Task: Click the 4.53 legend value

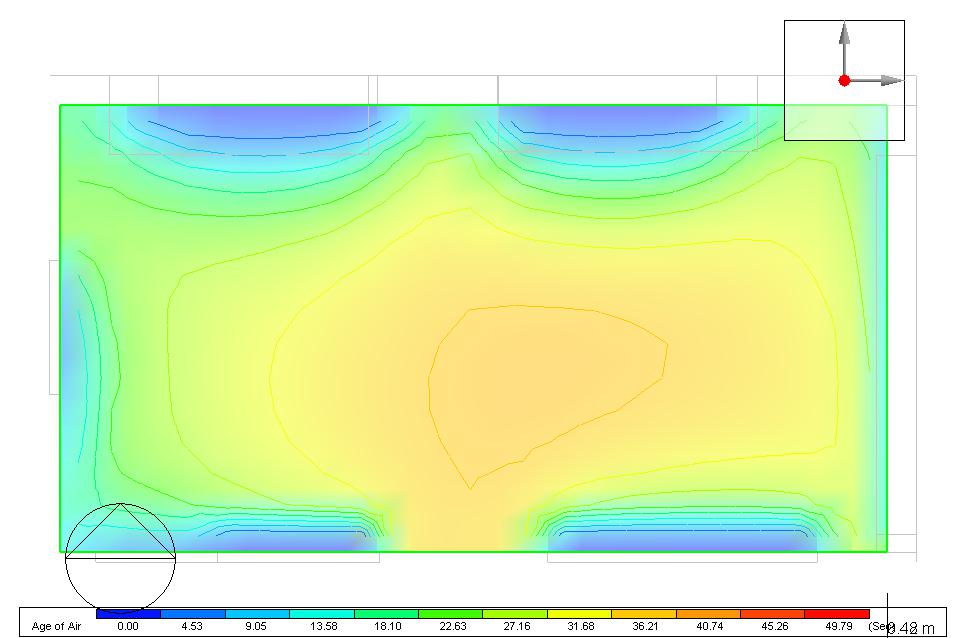Action: click(x=192, y=626)
